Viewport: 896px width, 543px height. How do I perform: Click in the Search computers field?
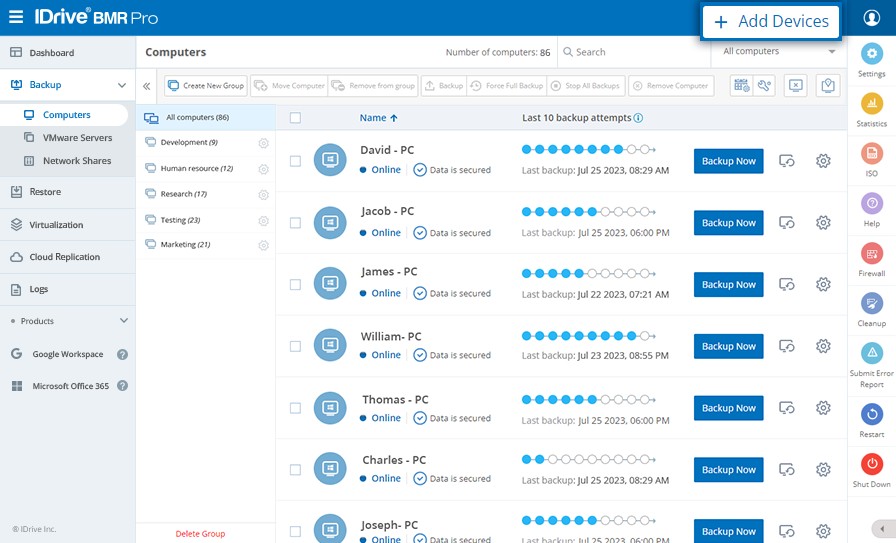(633, 52)
